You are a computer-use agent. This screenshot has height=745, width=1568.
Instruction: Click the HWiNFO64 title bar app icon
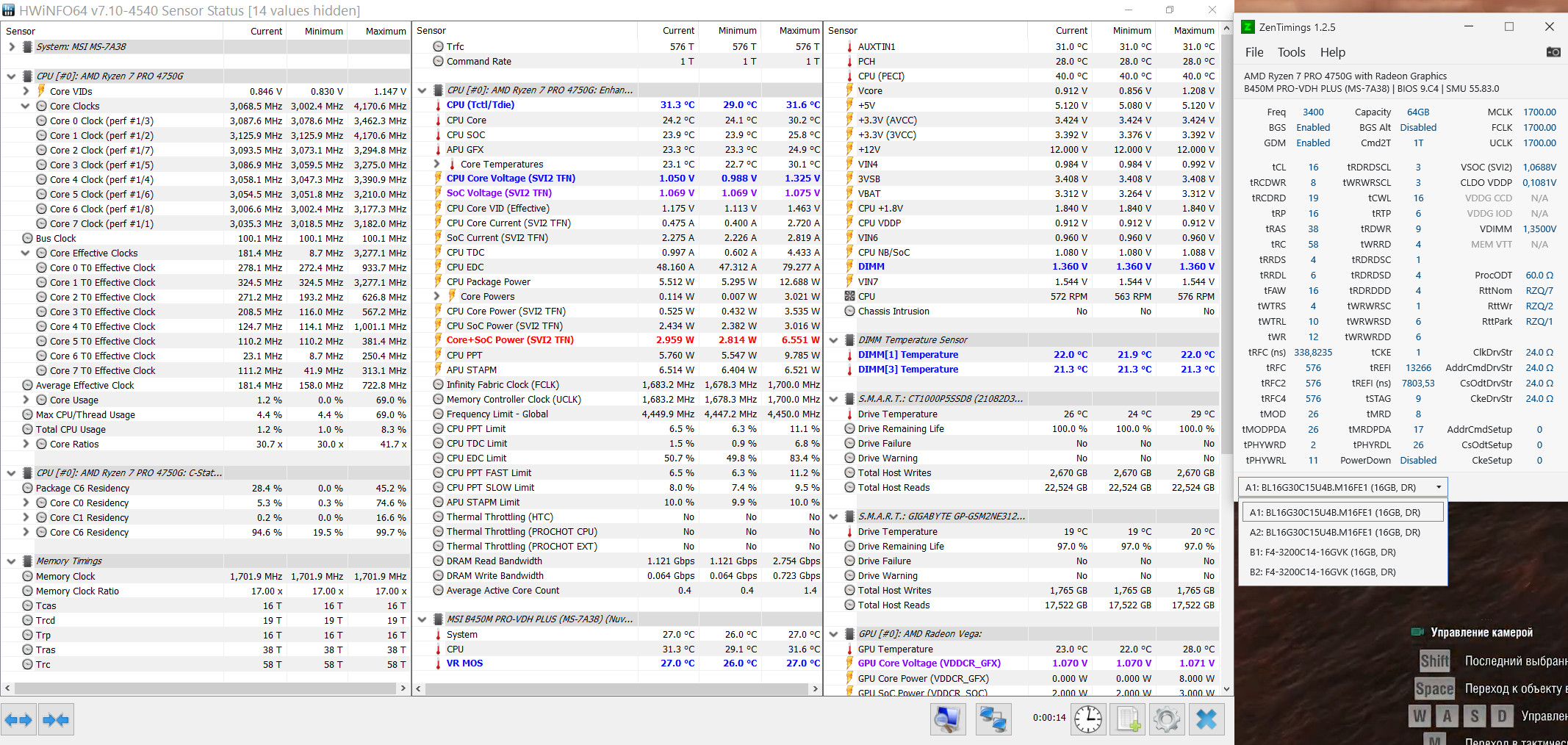[9, 10]
